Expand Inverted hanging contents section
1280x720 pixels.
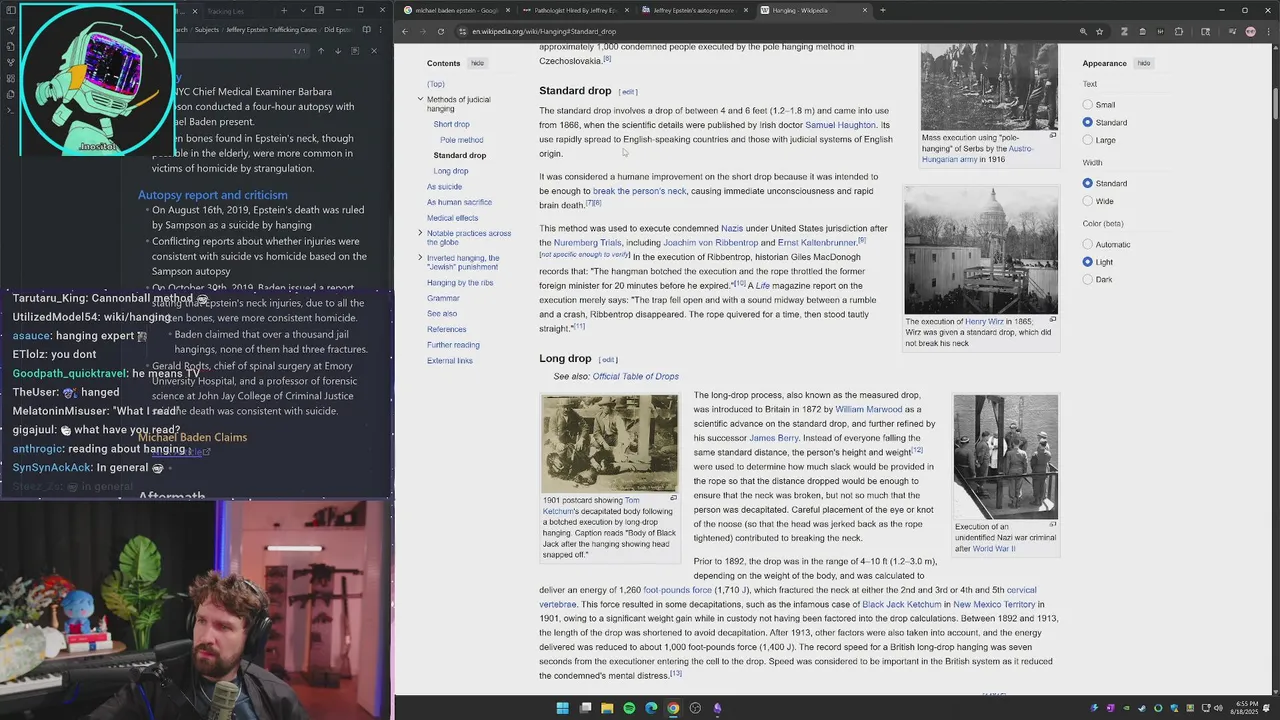tap(420, 258)
